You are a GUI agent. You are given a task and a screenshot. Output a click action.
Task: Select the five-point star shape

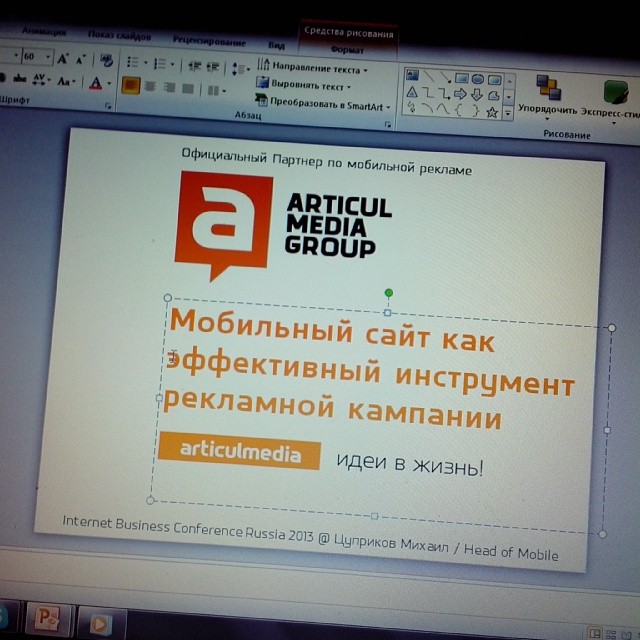tap(492, 111)
